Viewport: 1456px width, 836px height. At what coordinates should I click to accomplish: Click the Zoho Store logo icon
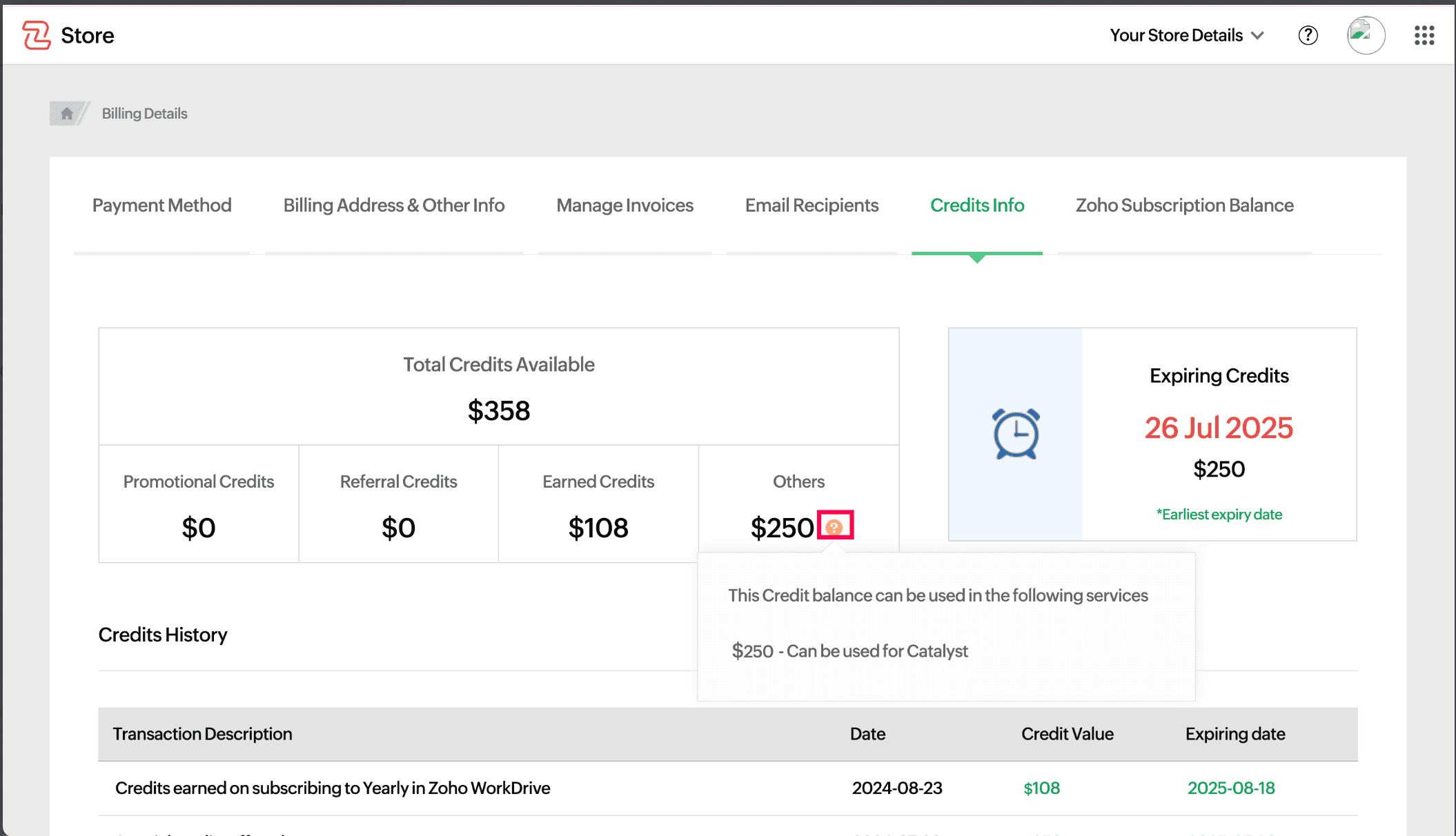(37, 35)
